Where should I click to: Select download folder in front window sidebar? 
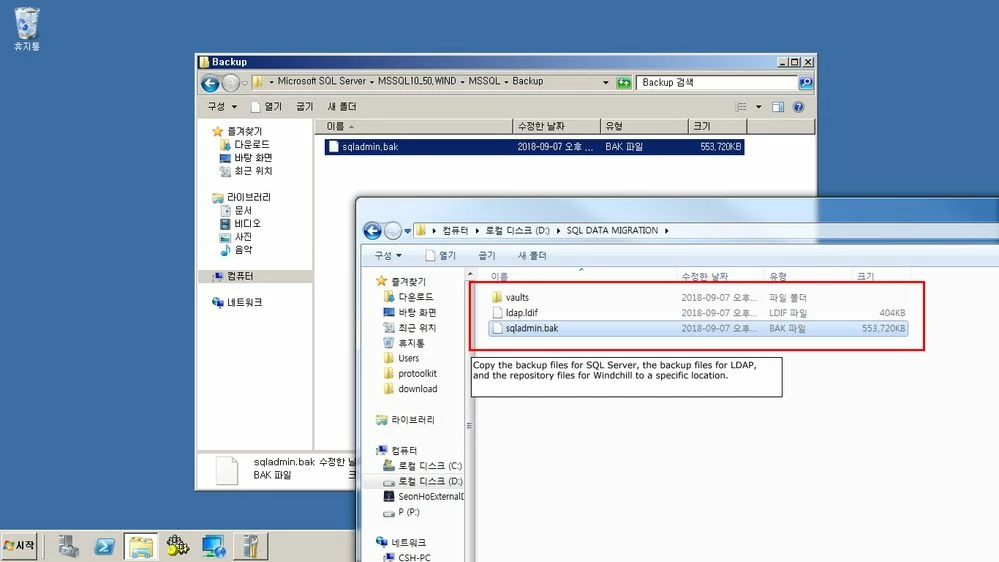tap(410, 389)
